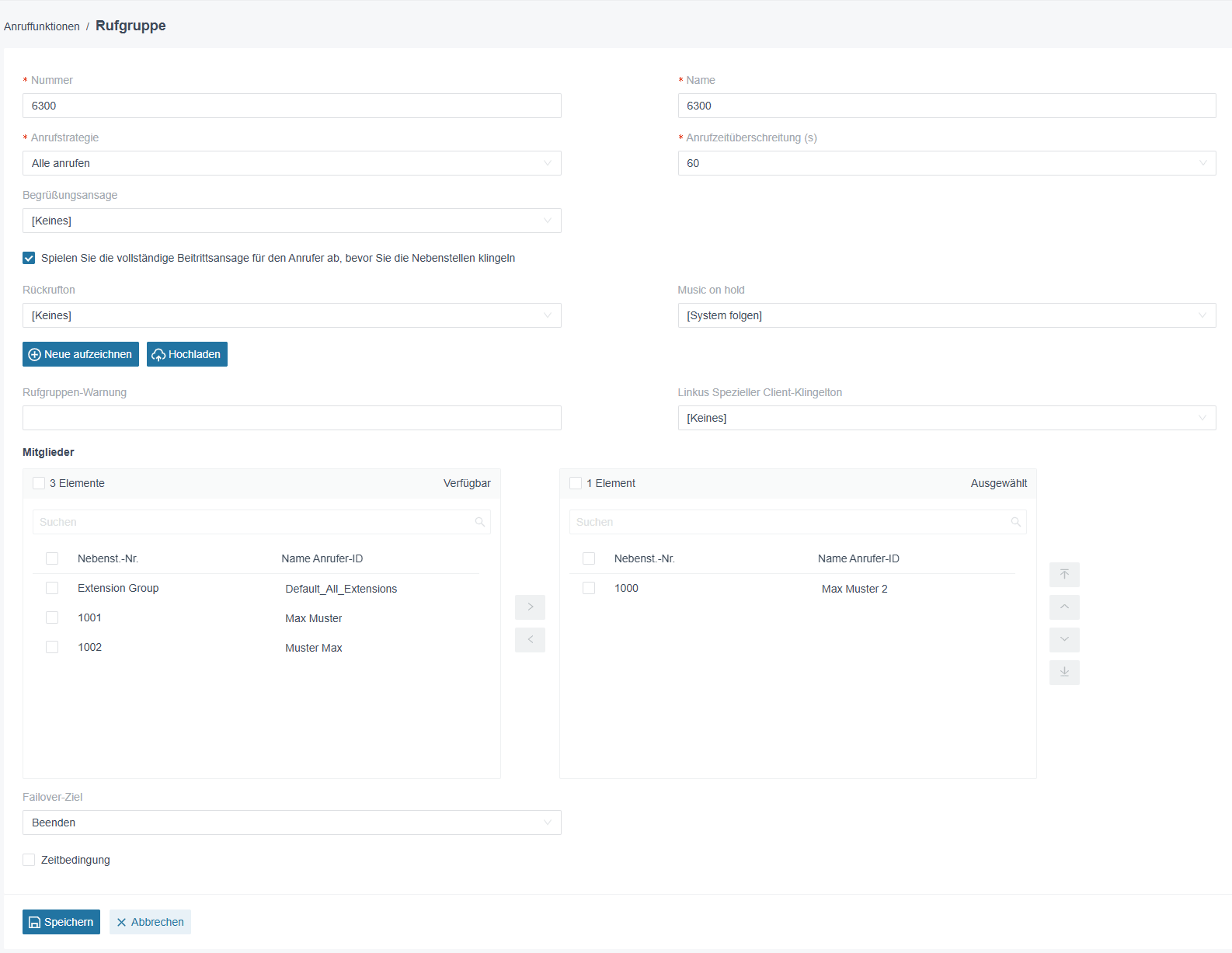
Task: Open the Music on hold dropdown
Action: coord(947,315)
